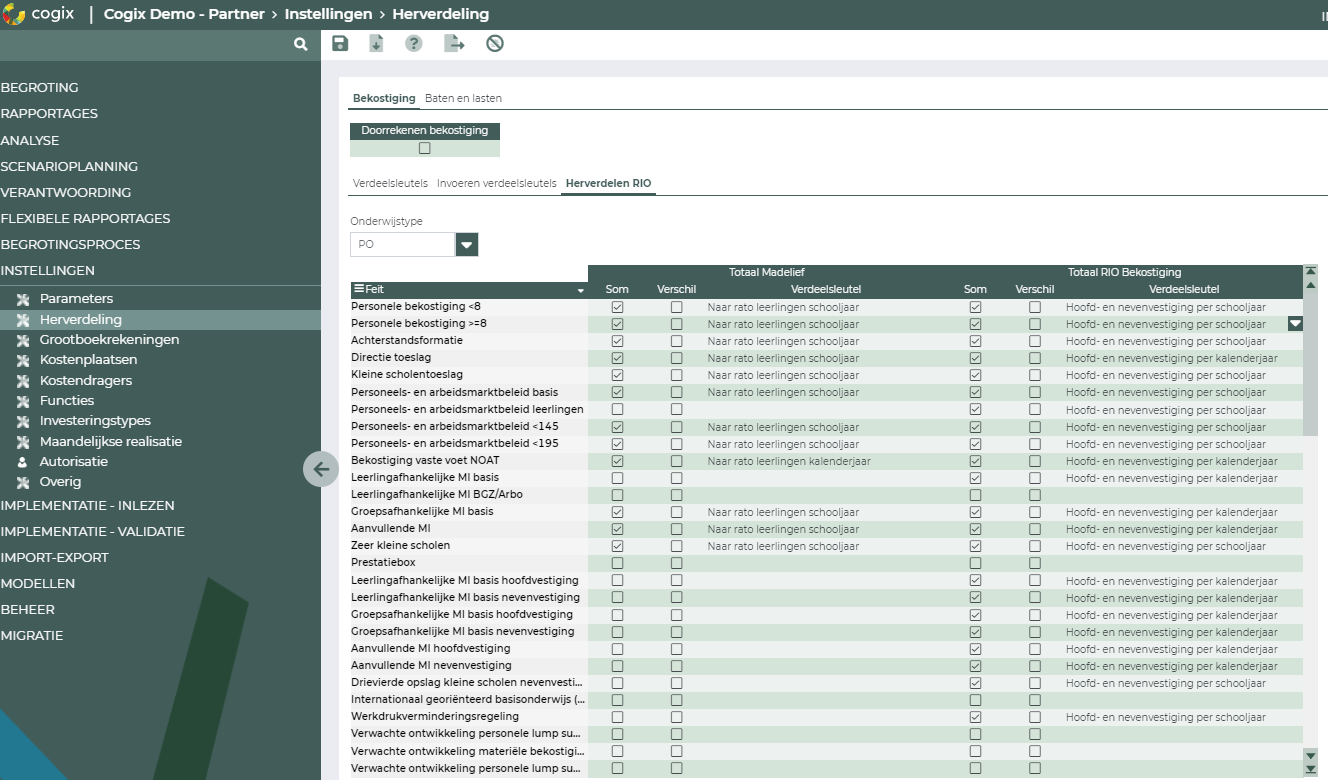Collapse sidebar with the left arrow button

click(321, 468)
